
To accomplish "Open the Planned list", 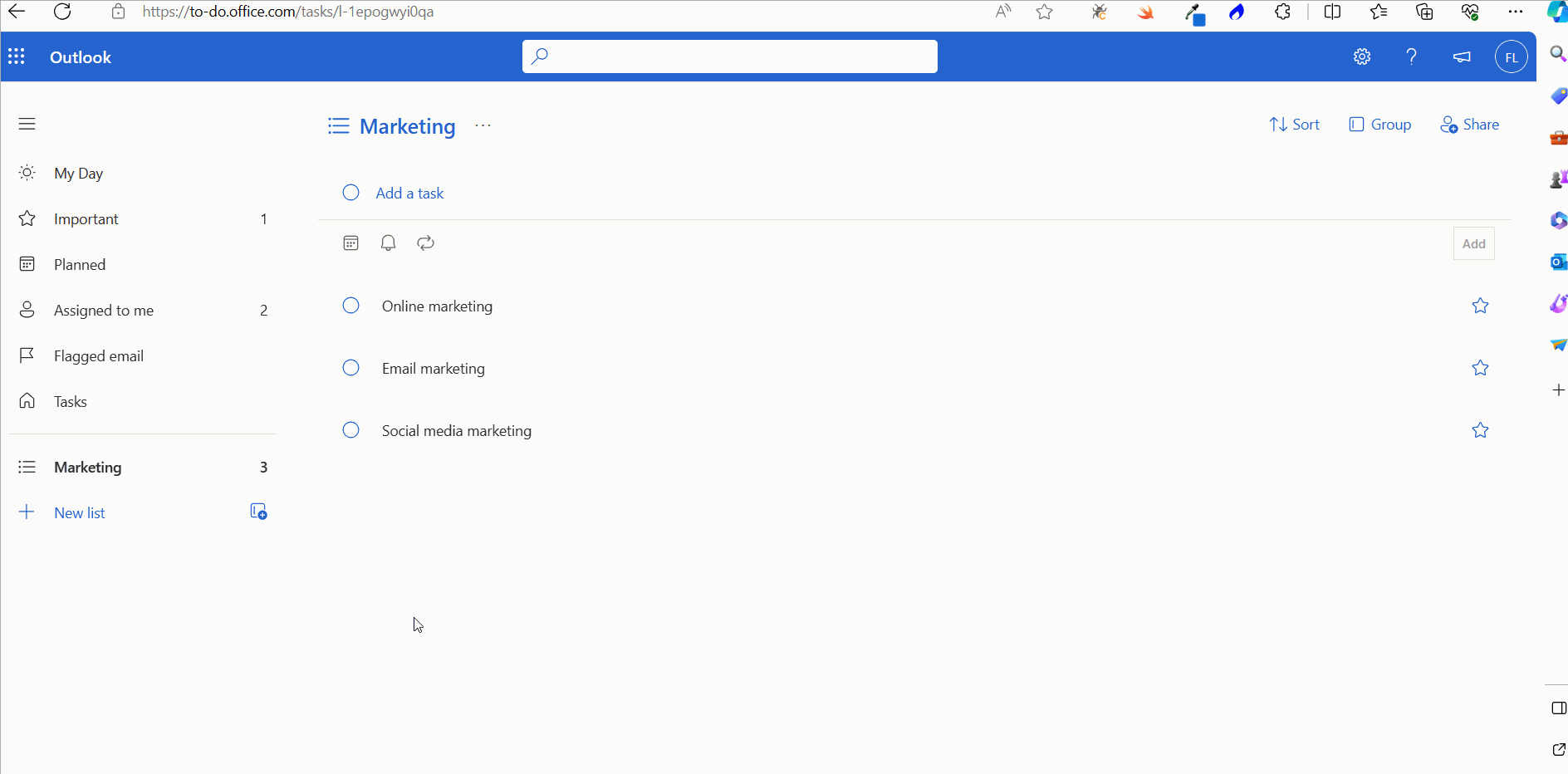I will tap(79, 264).
